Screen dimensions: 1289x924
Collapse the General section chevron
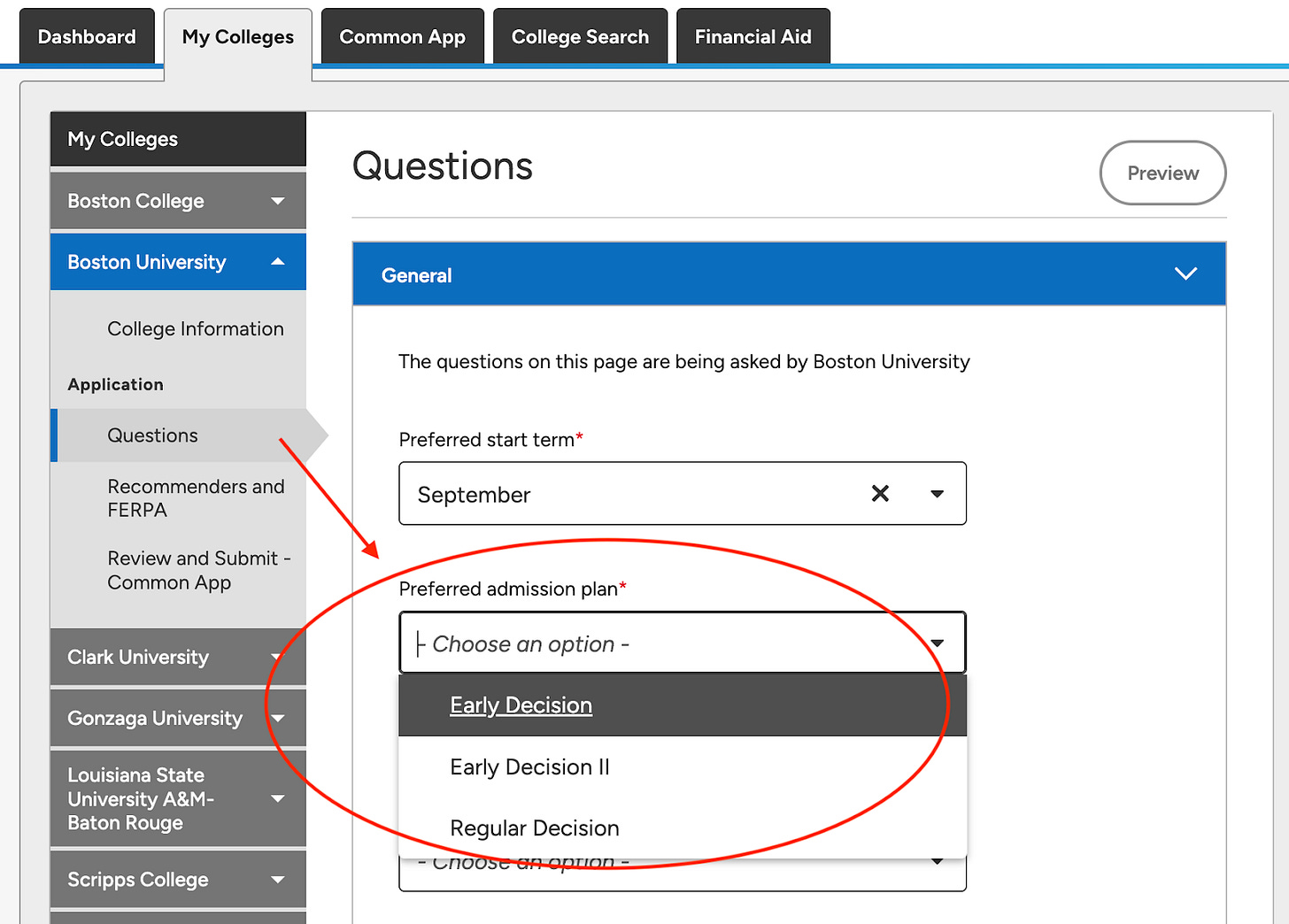click(x=1185, y=274)
